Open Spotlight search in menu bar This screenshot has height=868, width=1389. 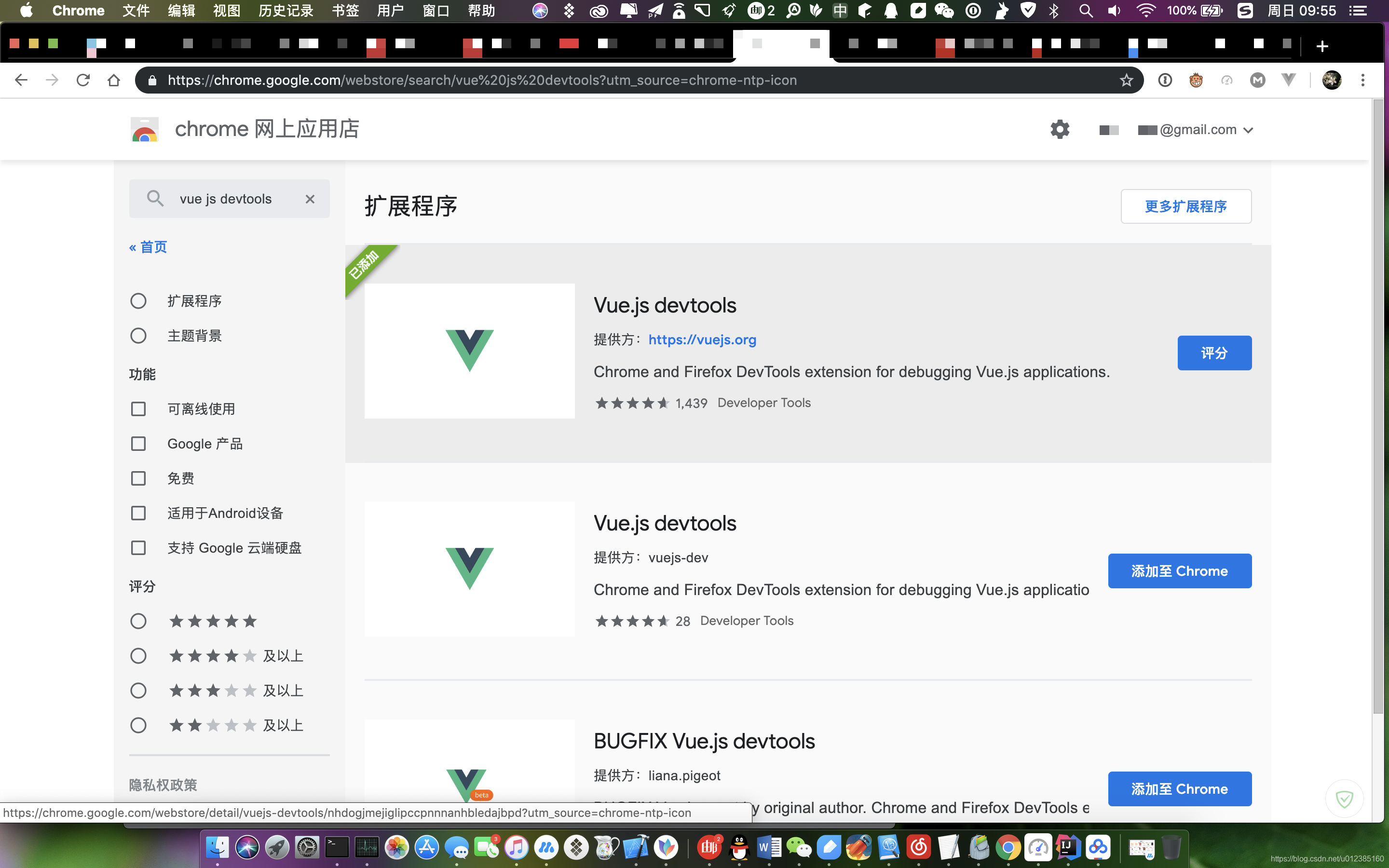(x=1085, y=10)
